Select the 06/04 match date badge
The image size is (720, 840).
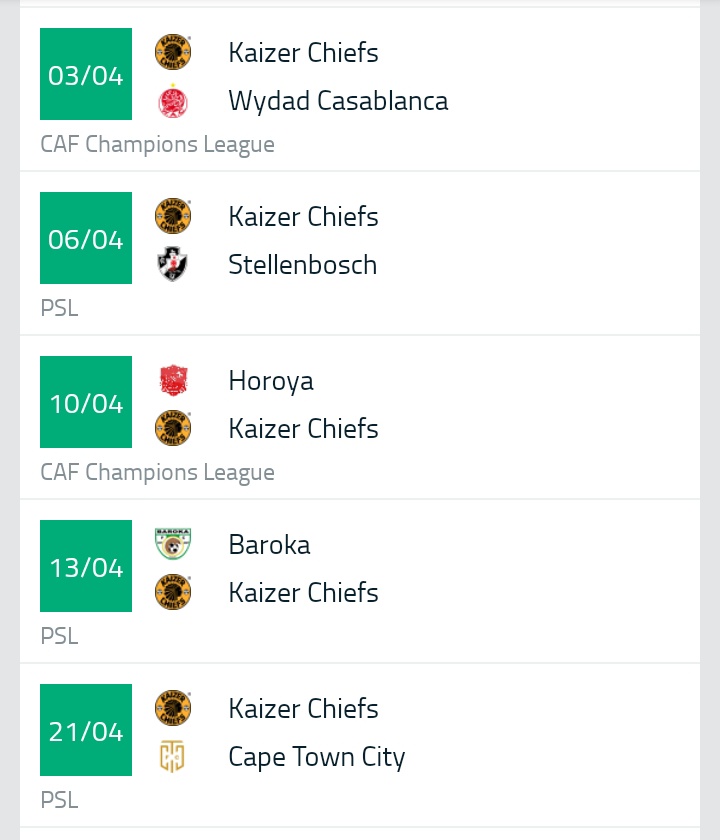(x=86, y=239)
